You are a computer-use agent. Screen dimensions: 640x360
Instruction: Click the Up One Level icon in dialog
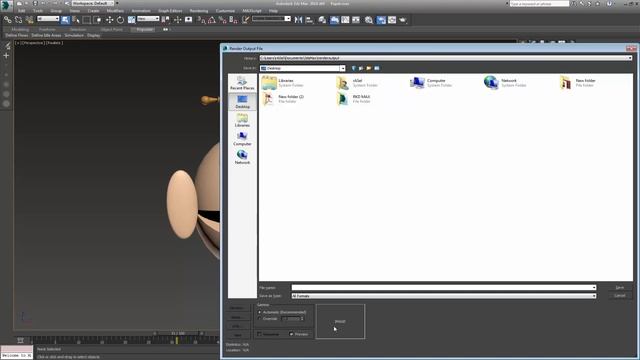point(361,68)
